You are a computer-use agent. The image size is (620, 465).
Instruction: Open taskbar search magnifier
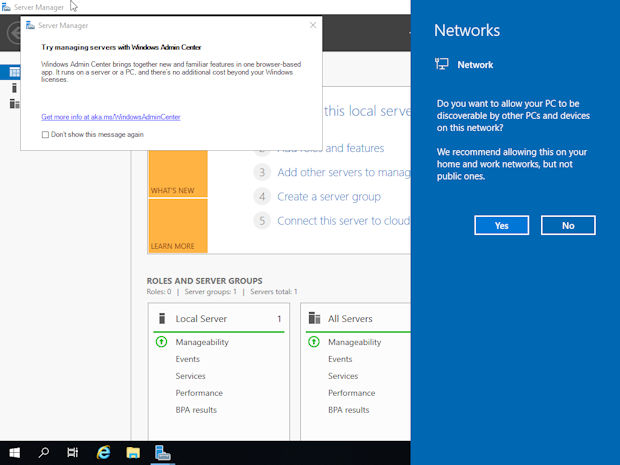[x=43, y=453]
